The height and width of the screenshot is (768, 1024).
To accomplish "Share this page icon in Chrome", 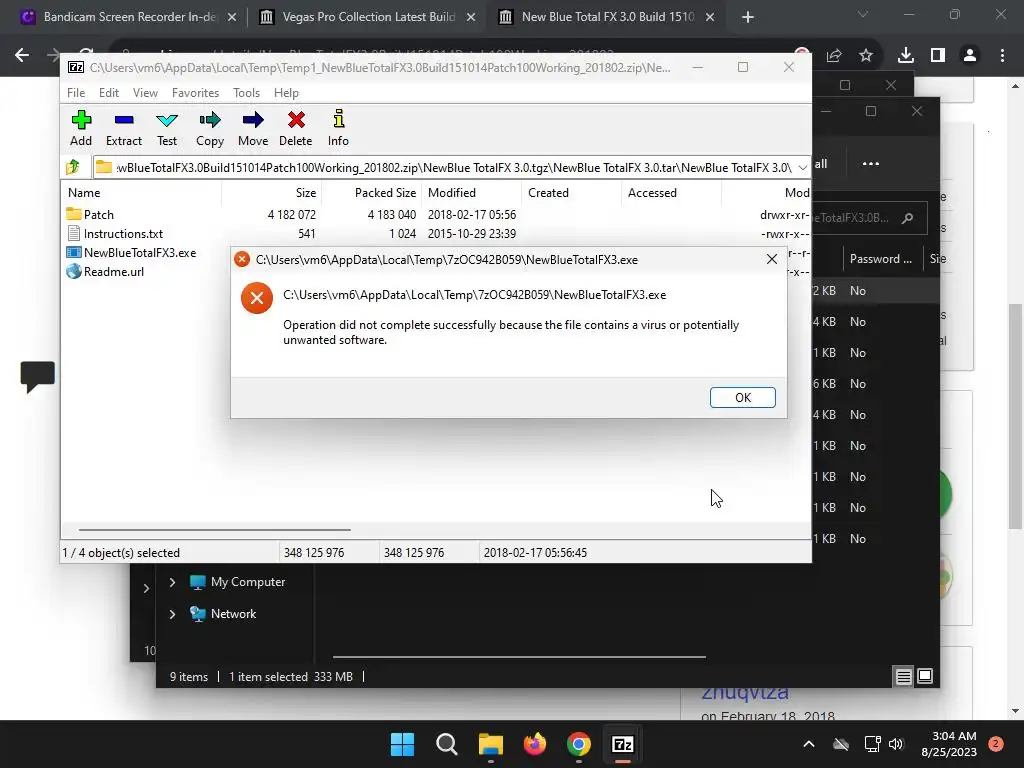I will pyautogui.click(x=834, y=56).
